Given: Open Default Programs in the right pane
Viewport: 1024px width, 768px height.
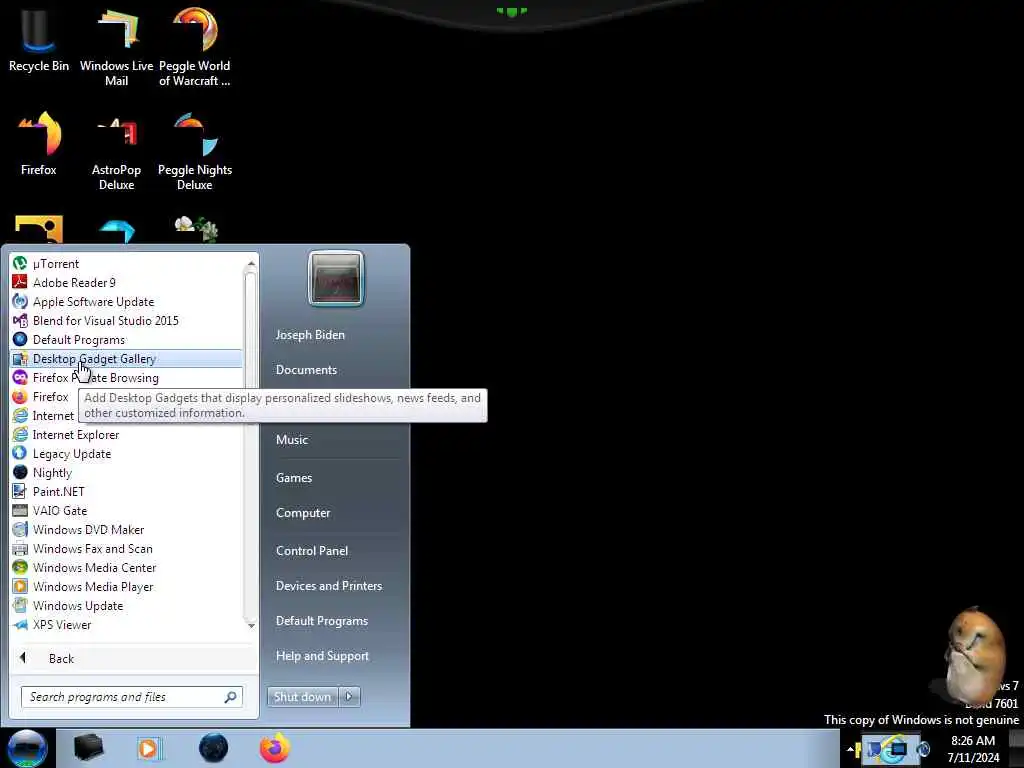Looking at the screenshot, I should pyautogui.click(x=321, y=620).
